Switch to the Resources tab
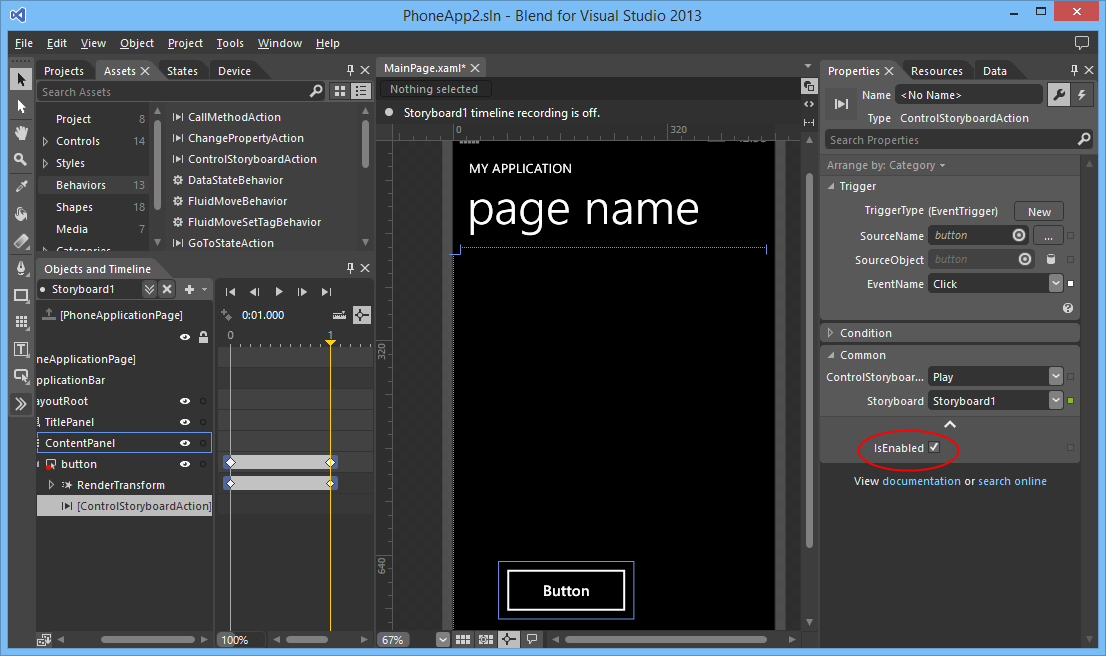The image size is (1106, 656). [936, 71]
